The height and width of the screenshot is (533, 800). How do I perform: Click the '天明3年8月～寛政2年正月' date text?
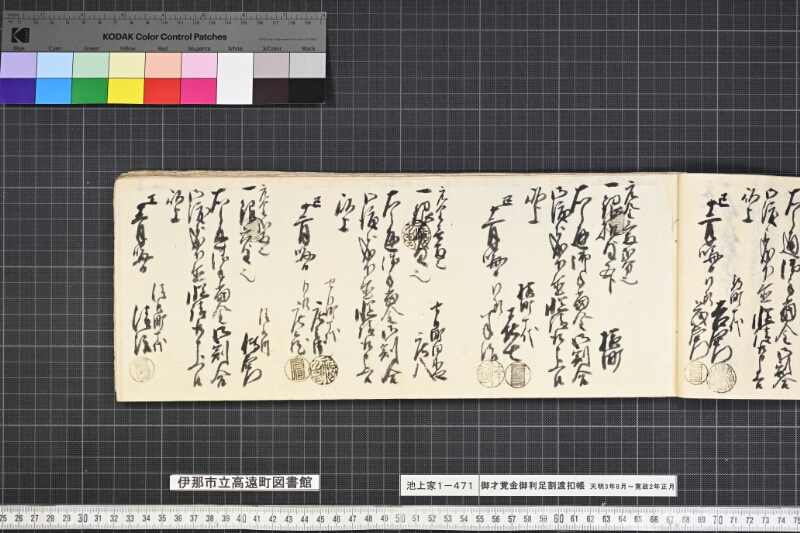pos(632,487)
